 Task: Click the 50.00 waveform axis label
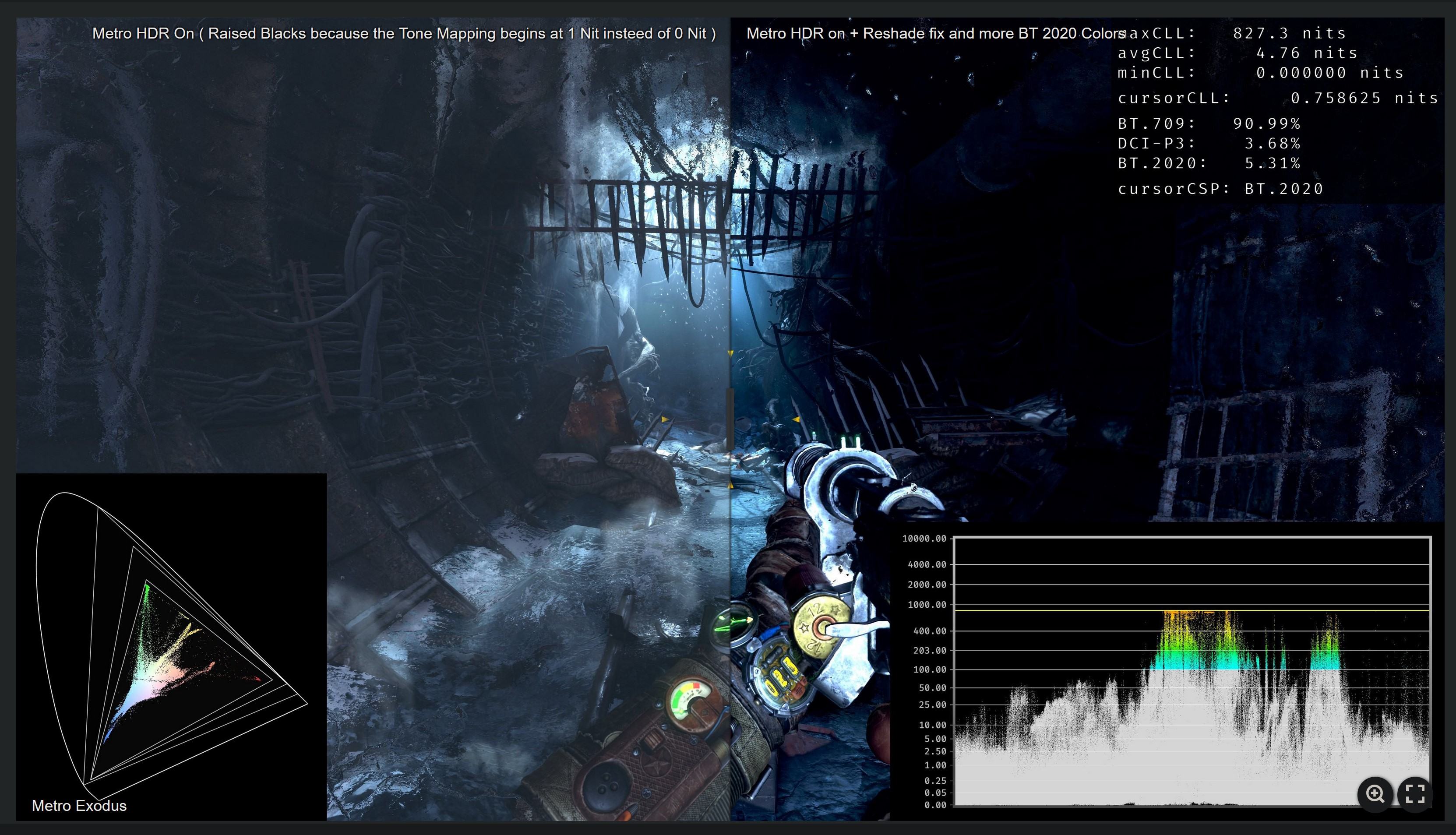932,687
